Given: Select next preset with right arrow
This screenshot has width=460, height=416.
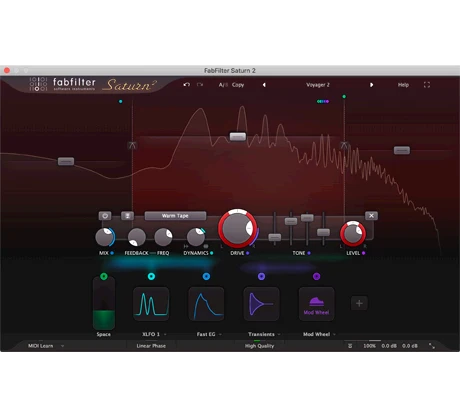Looking at the screenshot, I should [x=371, y=85].
